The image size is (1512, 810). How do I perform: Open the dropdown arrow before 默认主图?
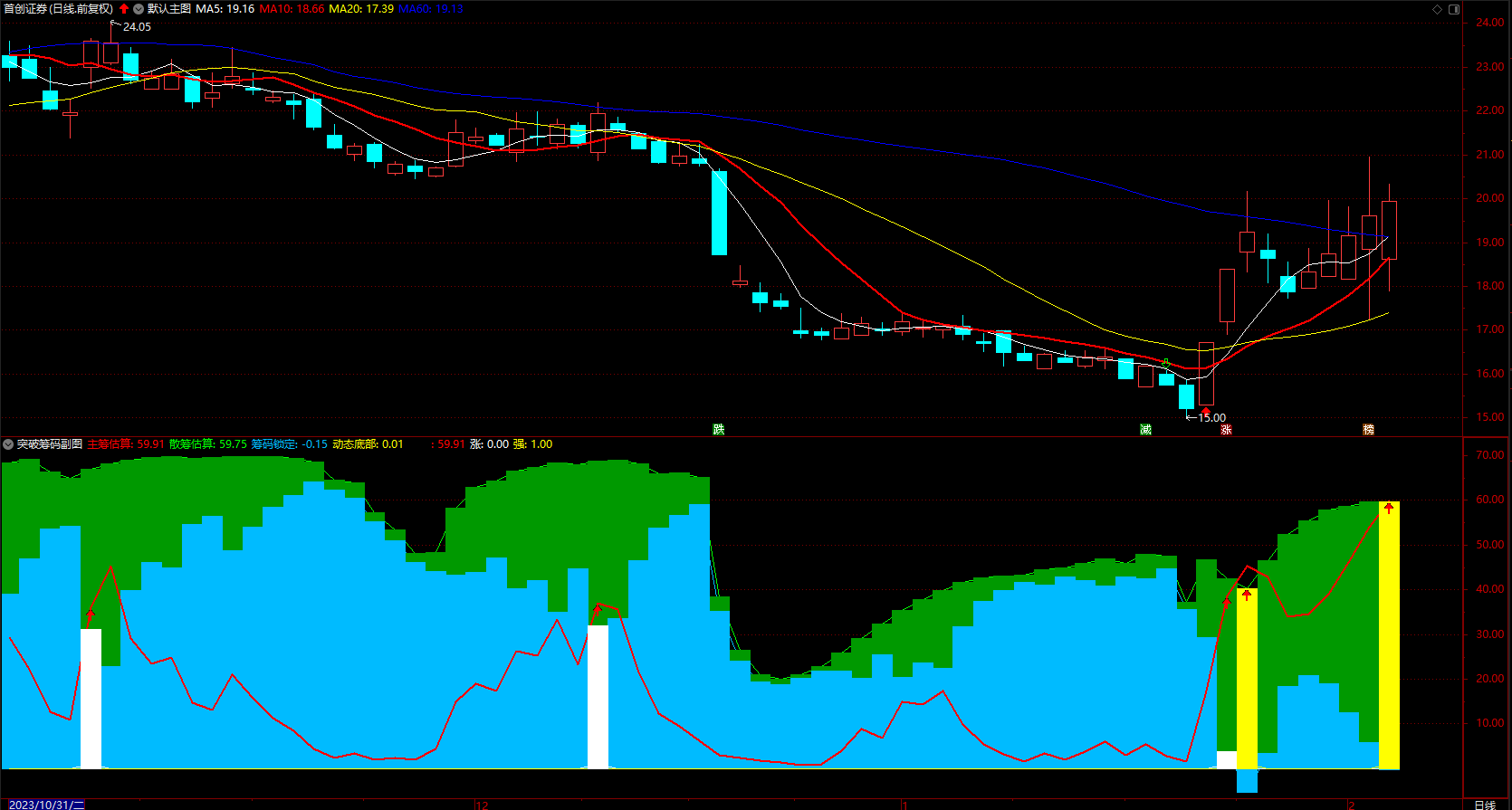point(139,9)
